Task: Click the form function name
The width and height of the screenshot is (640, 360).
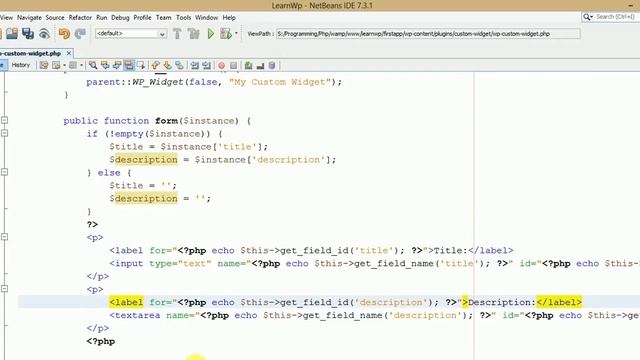Action: 166,121
